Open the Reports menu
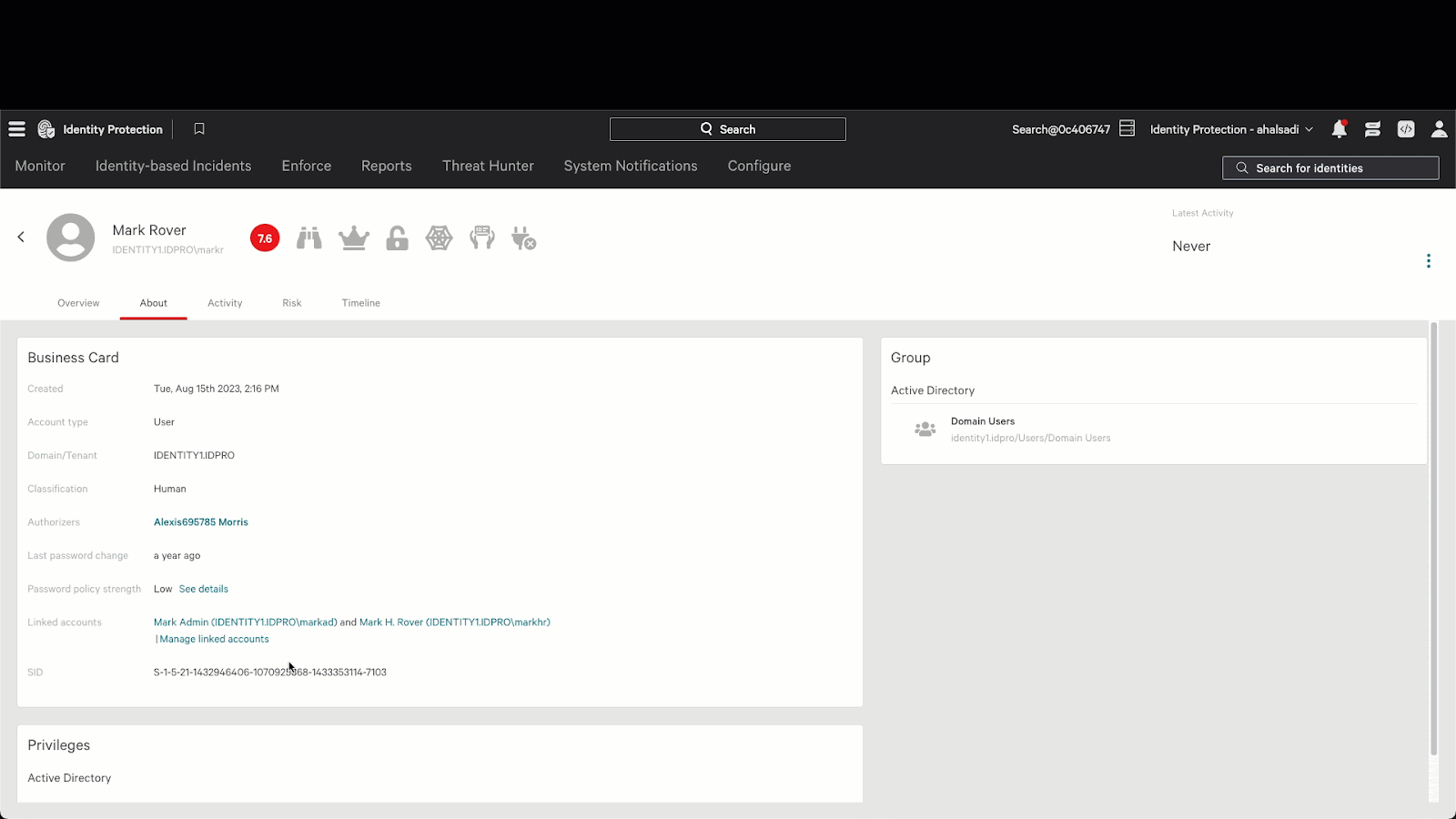The width and height of the screenshot is (1456, 819). (387, 166)
